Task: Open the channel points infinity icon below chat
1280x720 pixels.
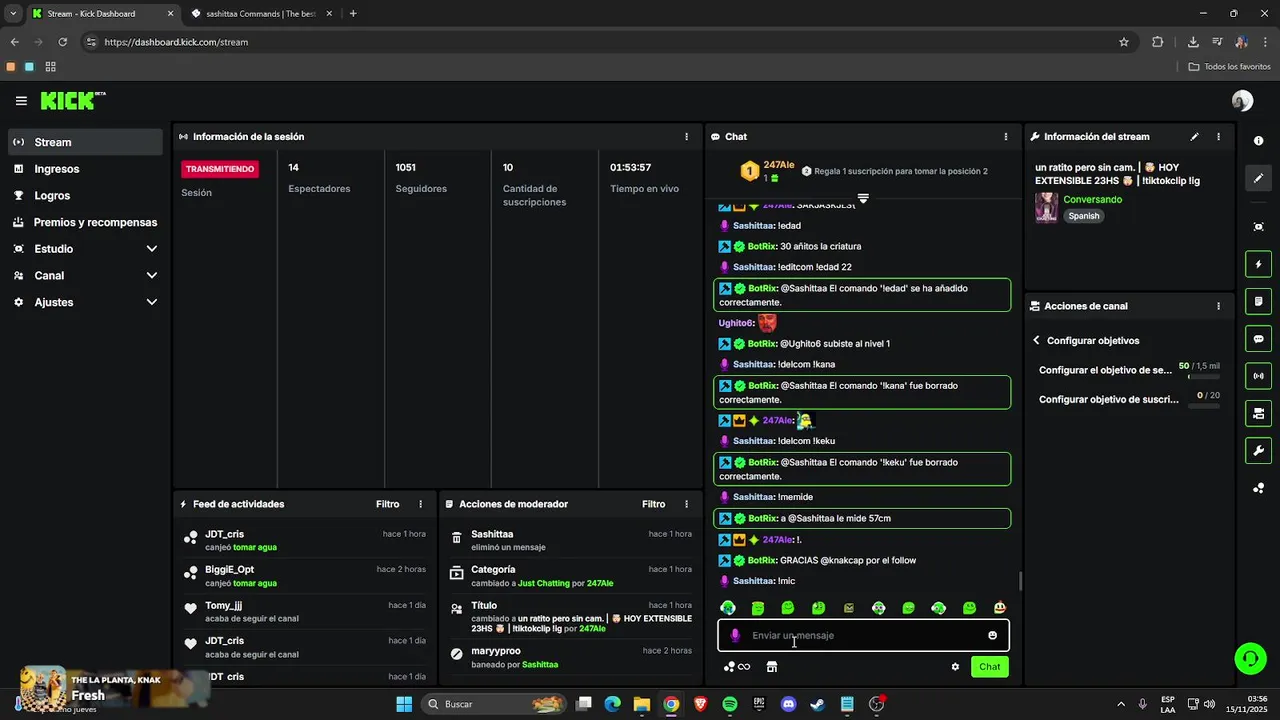Action: tap(737, 667)
